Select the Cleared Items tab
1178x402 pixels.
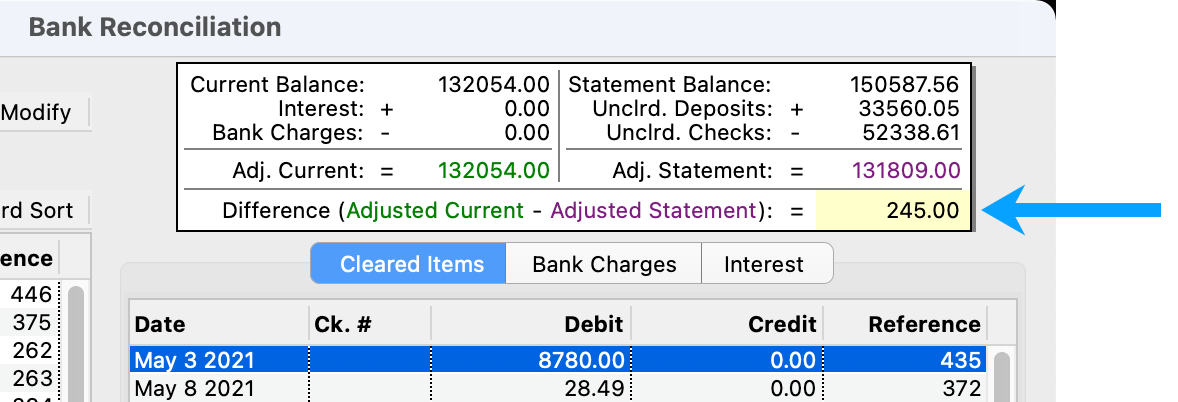pos(412,265)
